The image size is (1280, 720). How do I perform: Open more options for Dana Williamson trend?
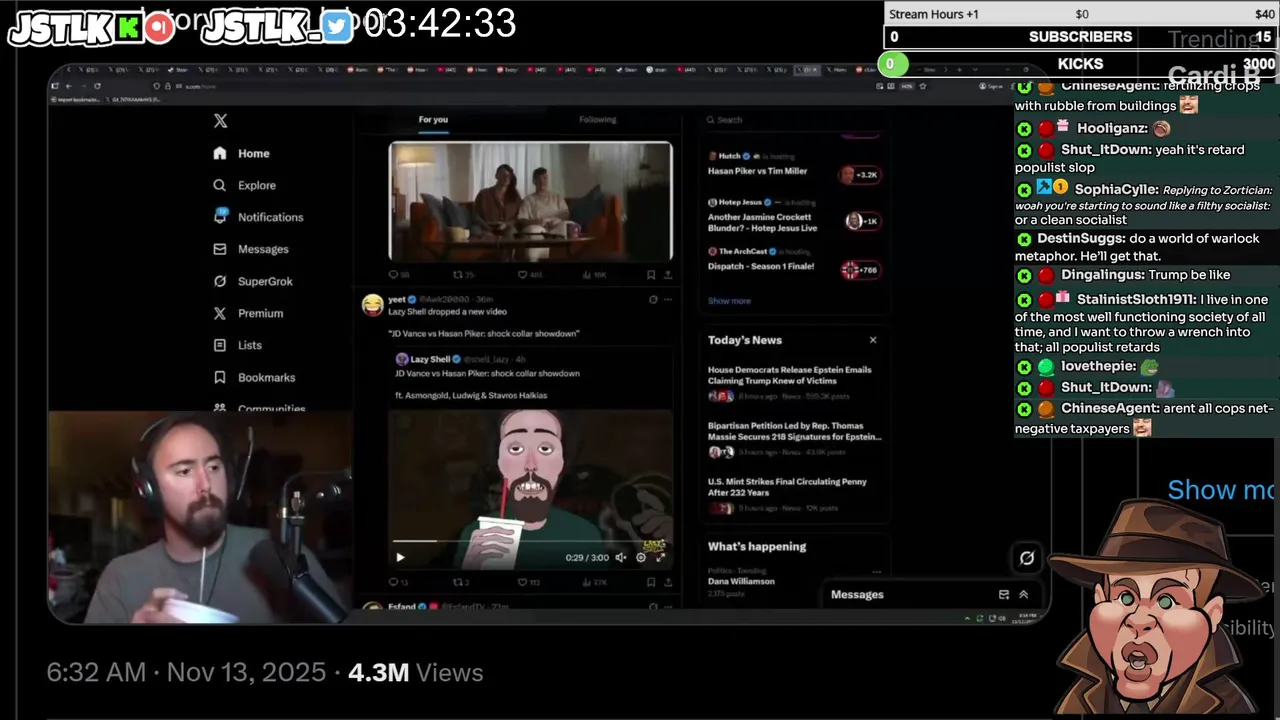[876, 573]
